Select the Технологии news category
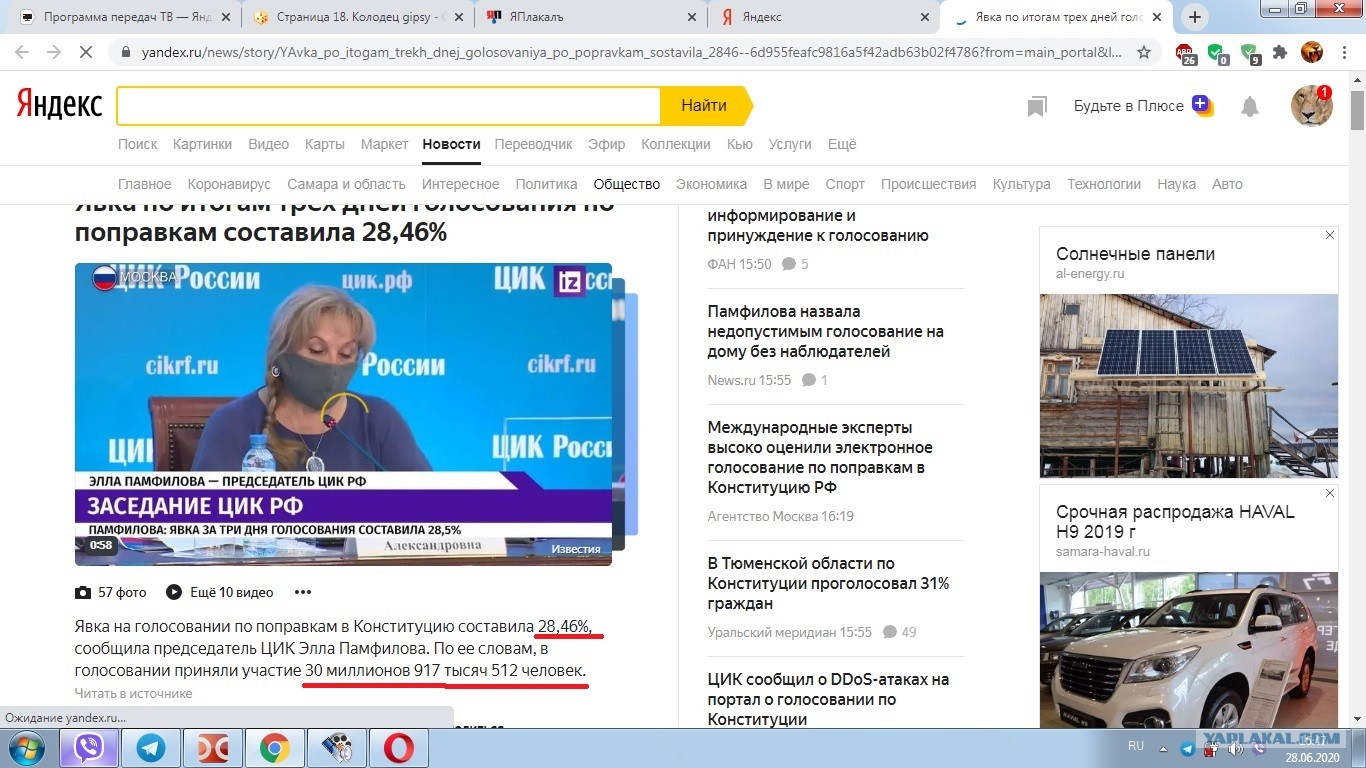The image size is (1366, 768). [1104, 184]
